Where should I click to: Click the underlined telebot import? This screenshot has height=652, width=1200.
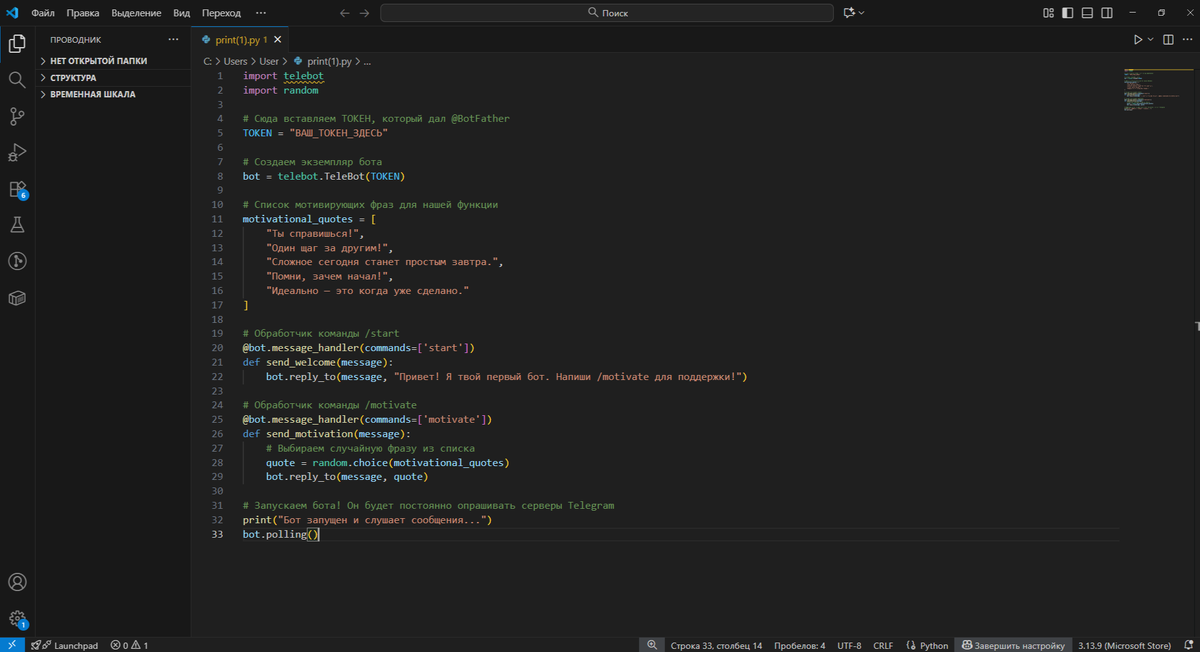[x=303, y=76]
